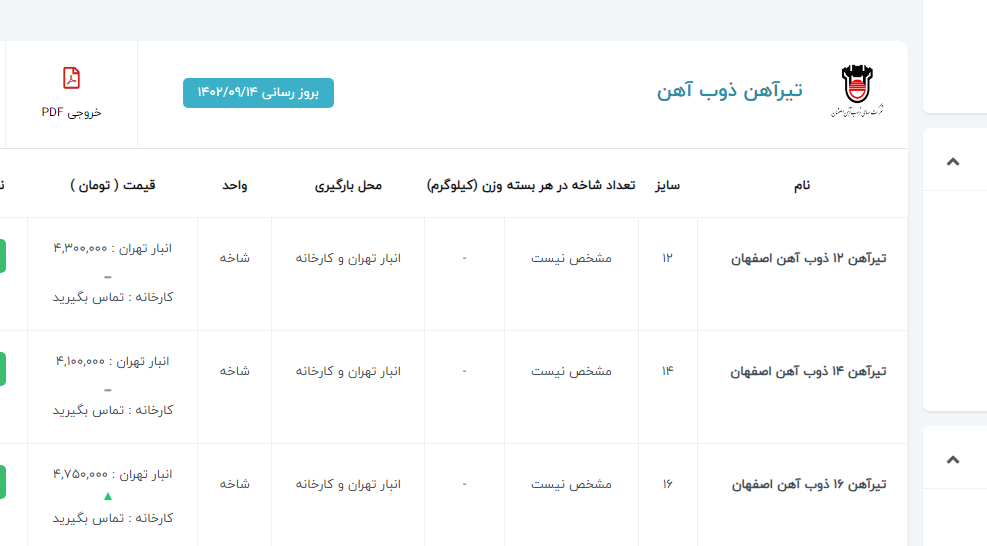Collapse the upper right sidebar panel chevron
This screenshot has width=987, height=546.
click(952, 162)
